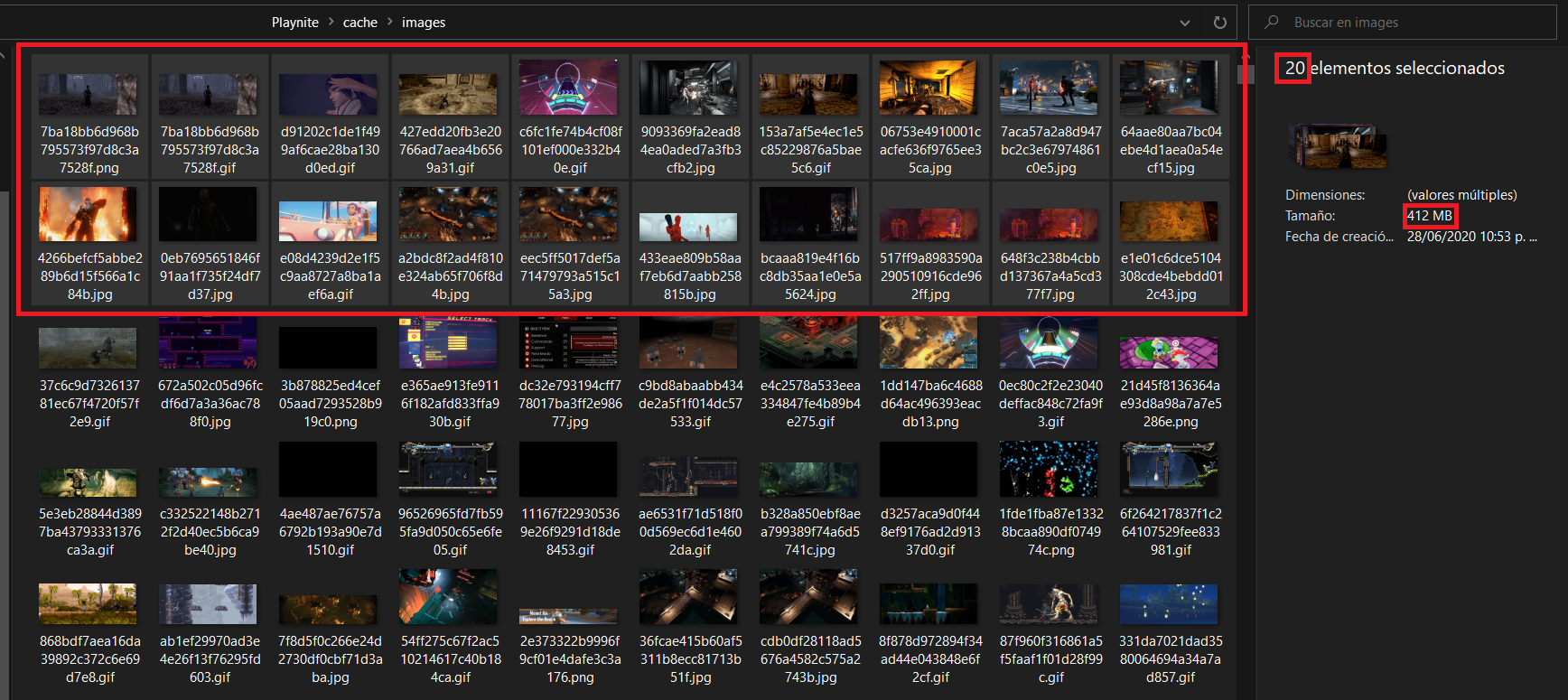Select thumbnail of 2e373322b9996f…176.png

(x=568, y=616)
